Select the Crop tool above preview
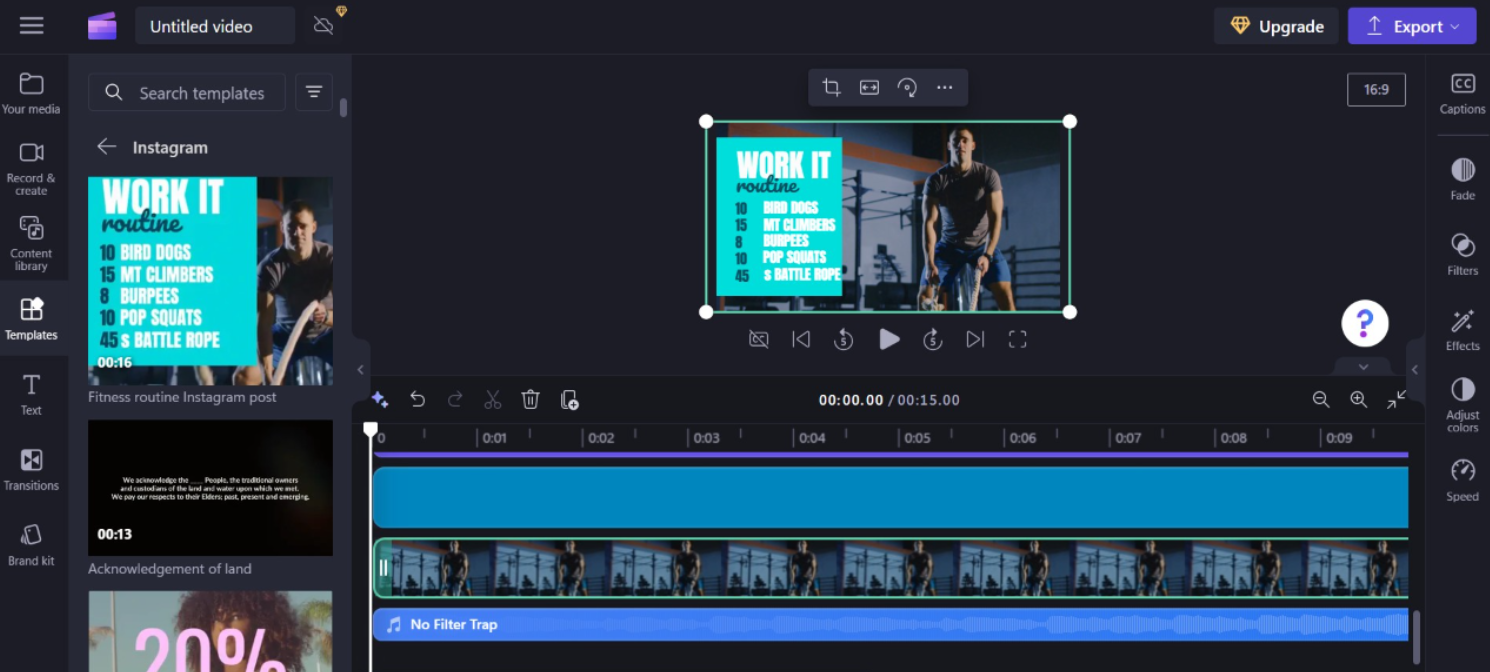The width and height of the screenshot is (1490, 672). 831,88
